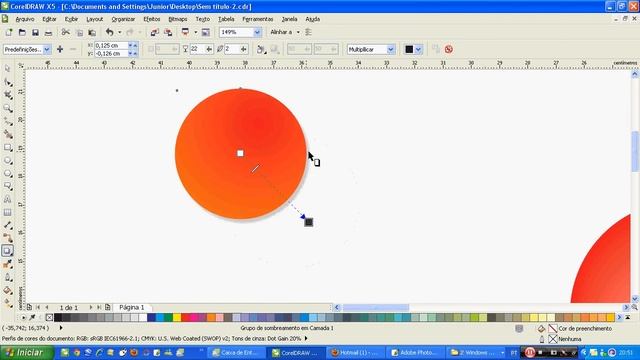Open the Predefinições presets dropdown
Image resolution: width=640 pixels, height=360 pixels.
pos(47,49)
